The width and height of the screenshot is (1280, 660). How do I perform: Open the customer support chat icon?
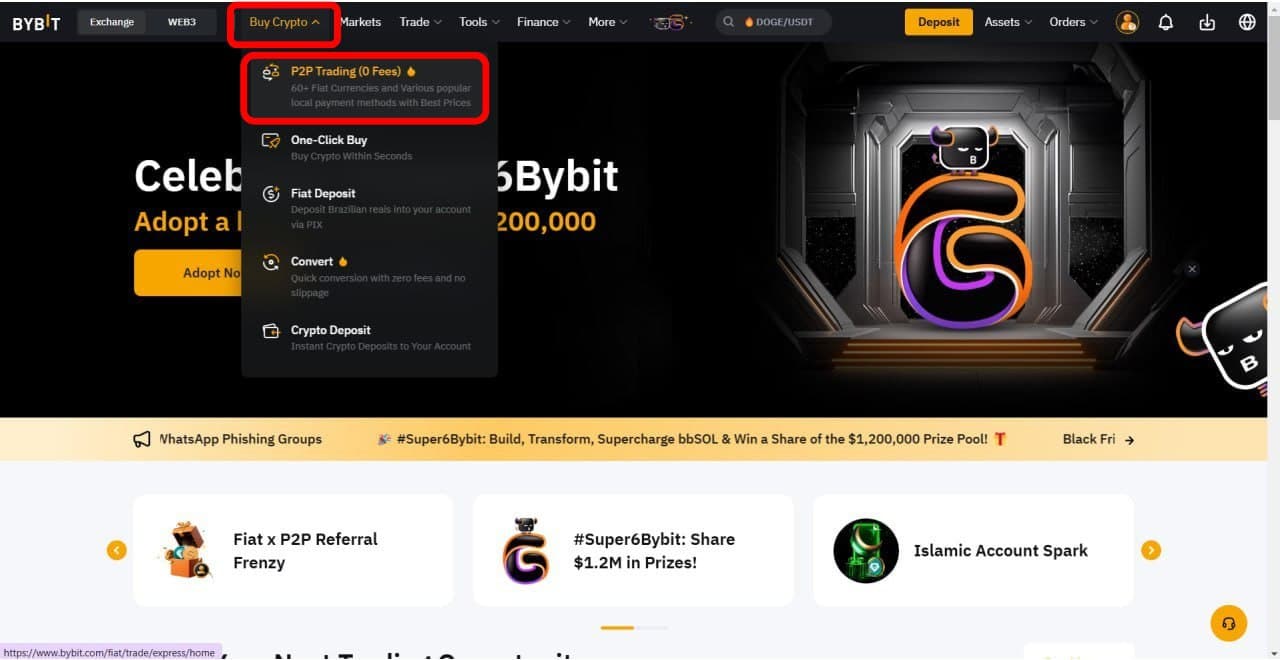pyautogui.click(x=1229, y=623)
